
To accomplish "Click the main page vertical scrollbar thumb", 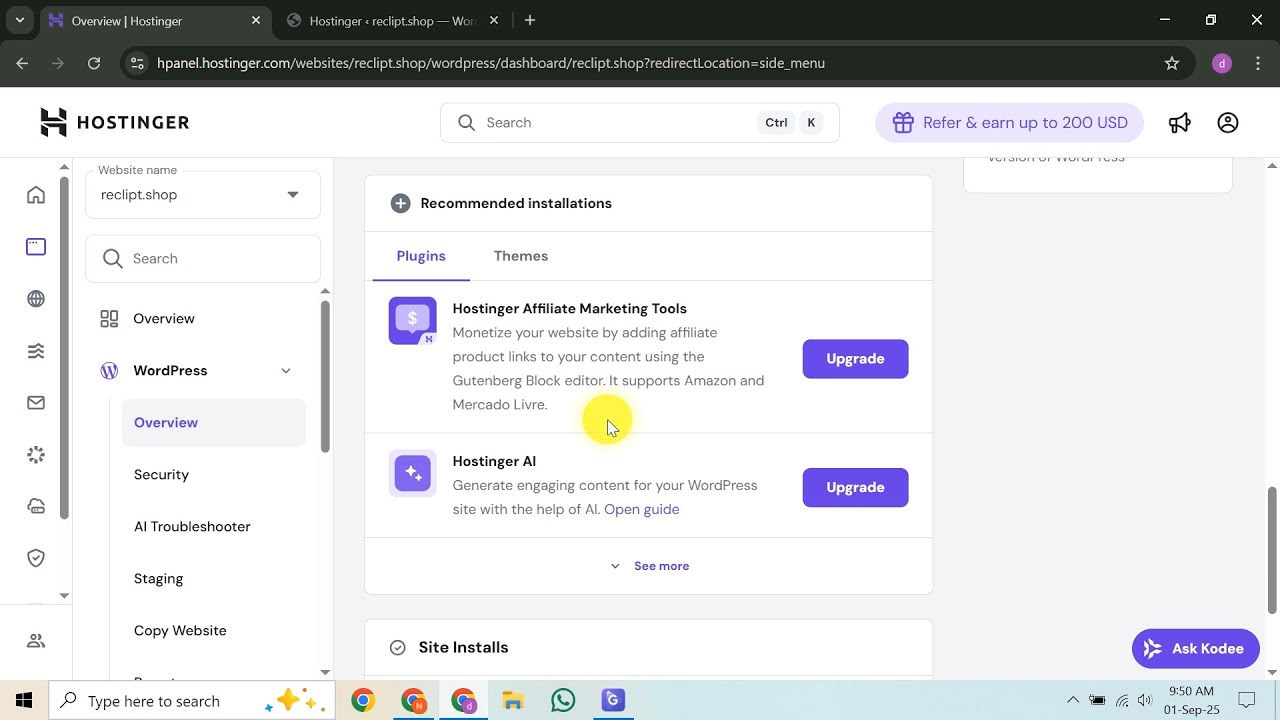I will pyautogui.click(x=1273, y=550).
